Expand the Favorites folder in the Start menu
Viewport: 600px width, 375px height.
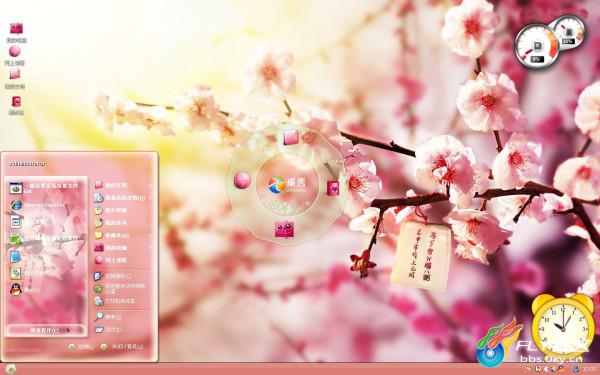[x=122, y=235]
